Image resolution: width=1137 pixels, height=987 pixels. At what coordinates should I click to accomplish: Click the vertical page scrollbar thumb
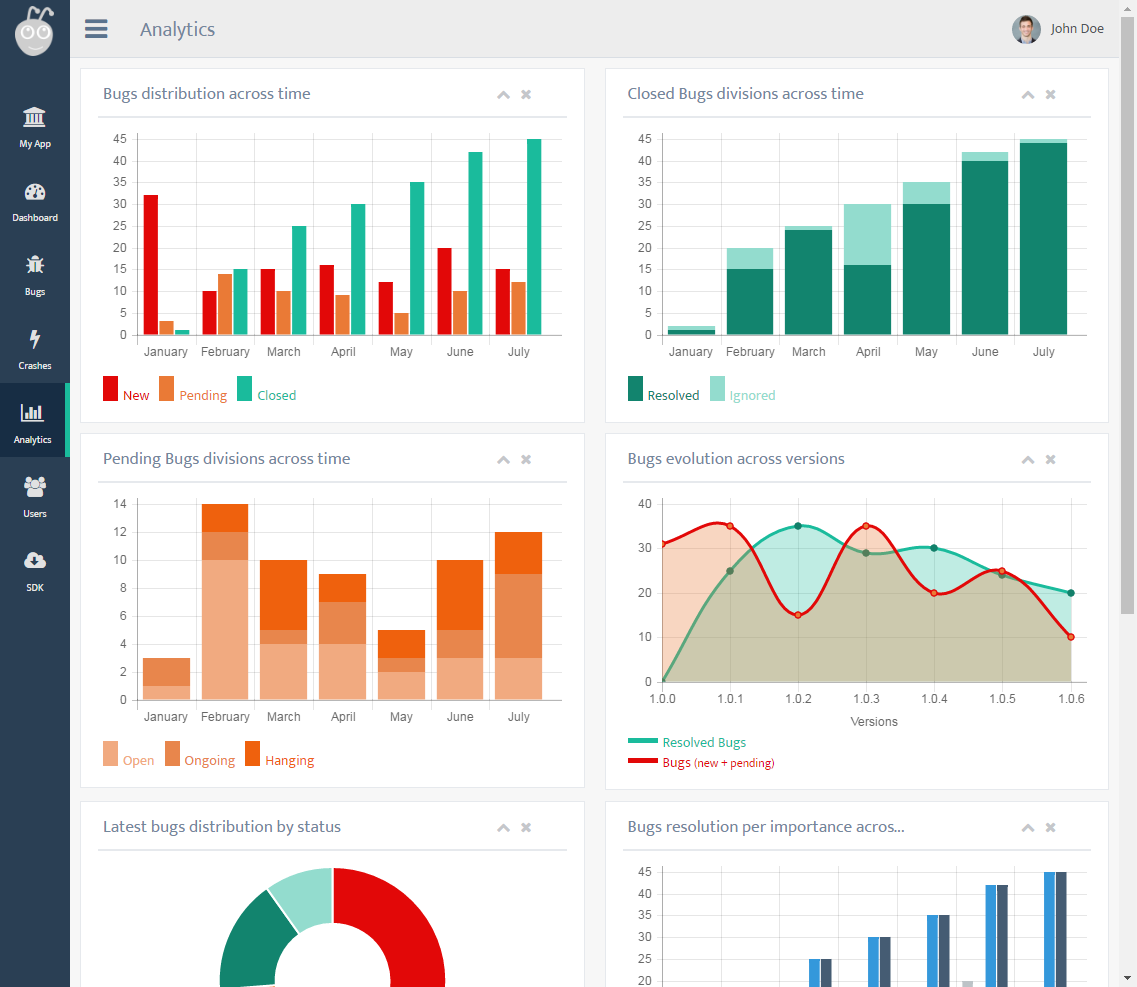pos(1128,314)
